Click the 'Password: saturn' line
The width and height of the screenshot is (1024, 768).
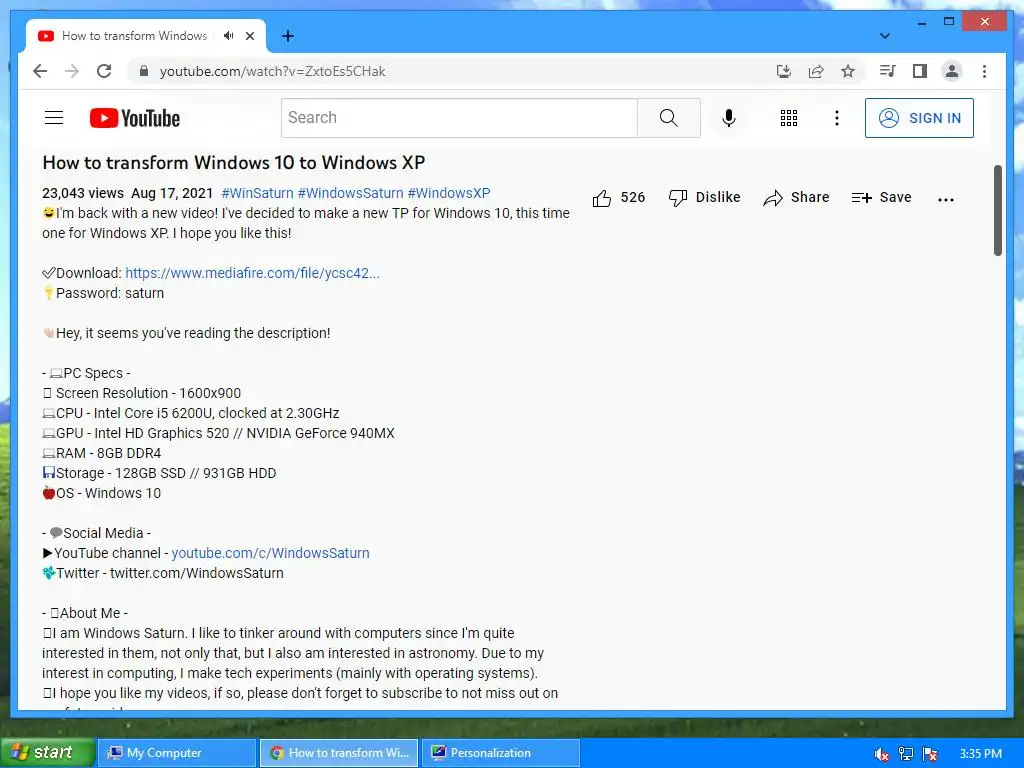click(x=103, y=293)
